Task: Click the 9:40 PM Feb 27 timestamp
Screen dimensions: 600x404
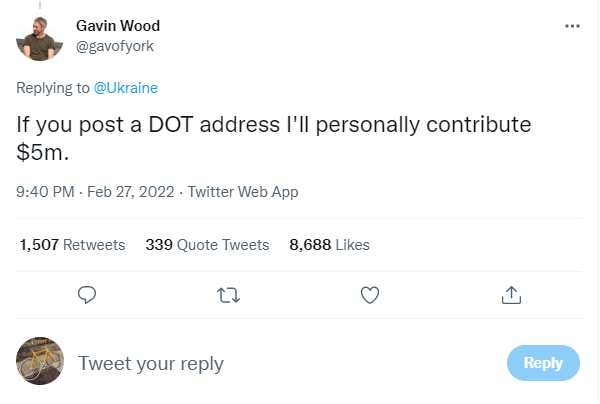Action: pyautogui.click(x=96, y=192)
